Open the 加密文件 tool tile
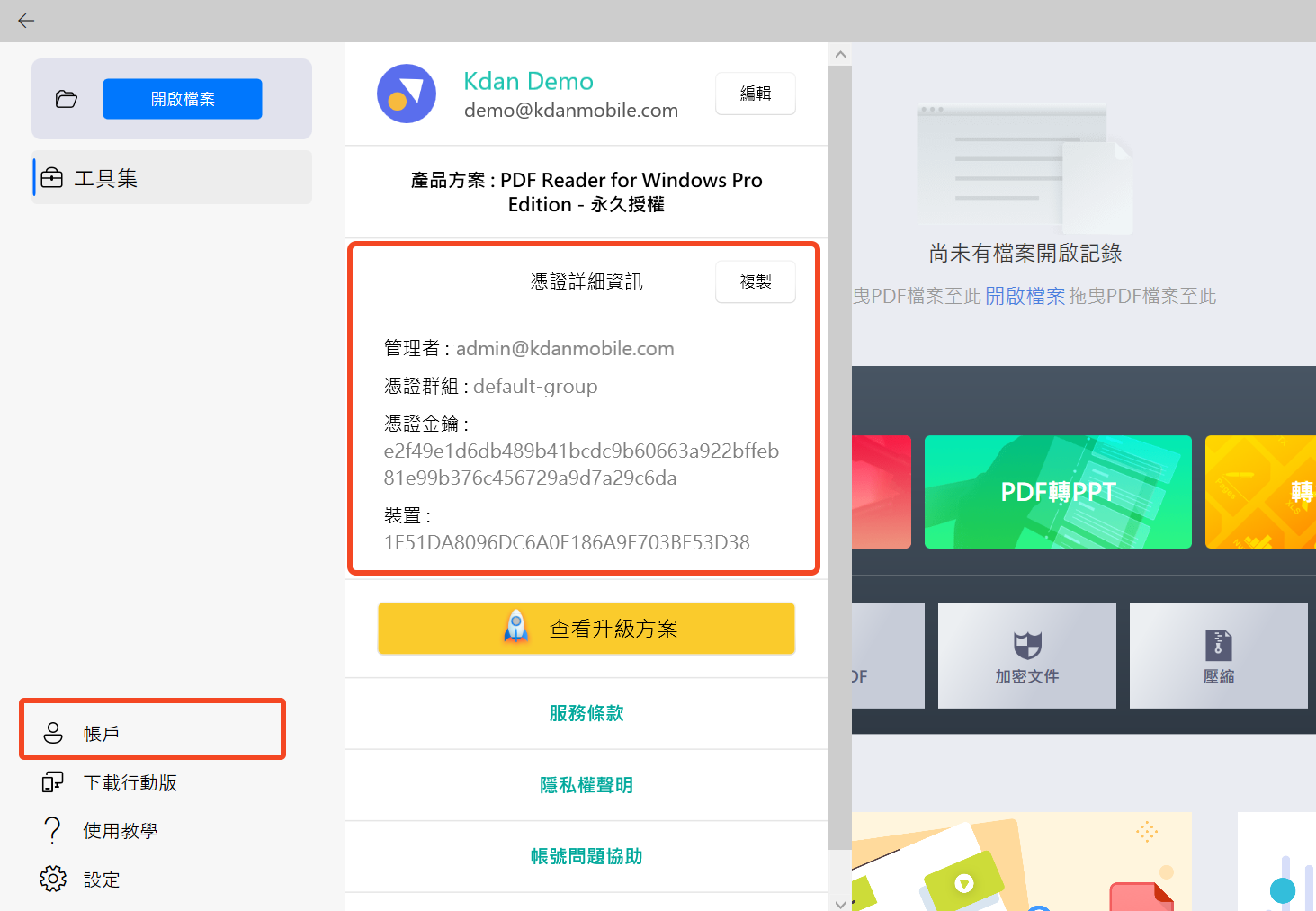The width and height of the screenshot is (1316, 911). (1027, 656)
